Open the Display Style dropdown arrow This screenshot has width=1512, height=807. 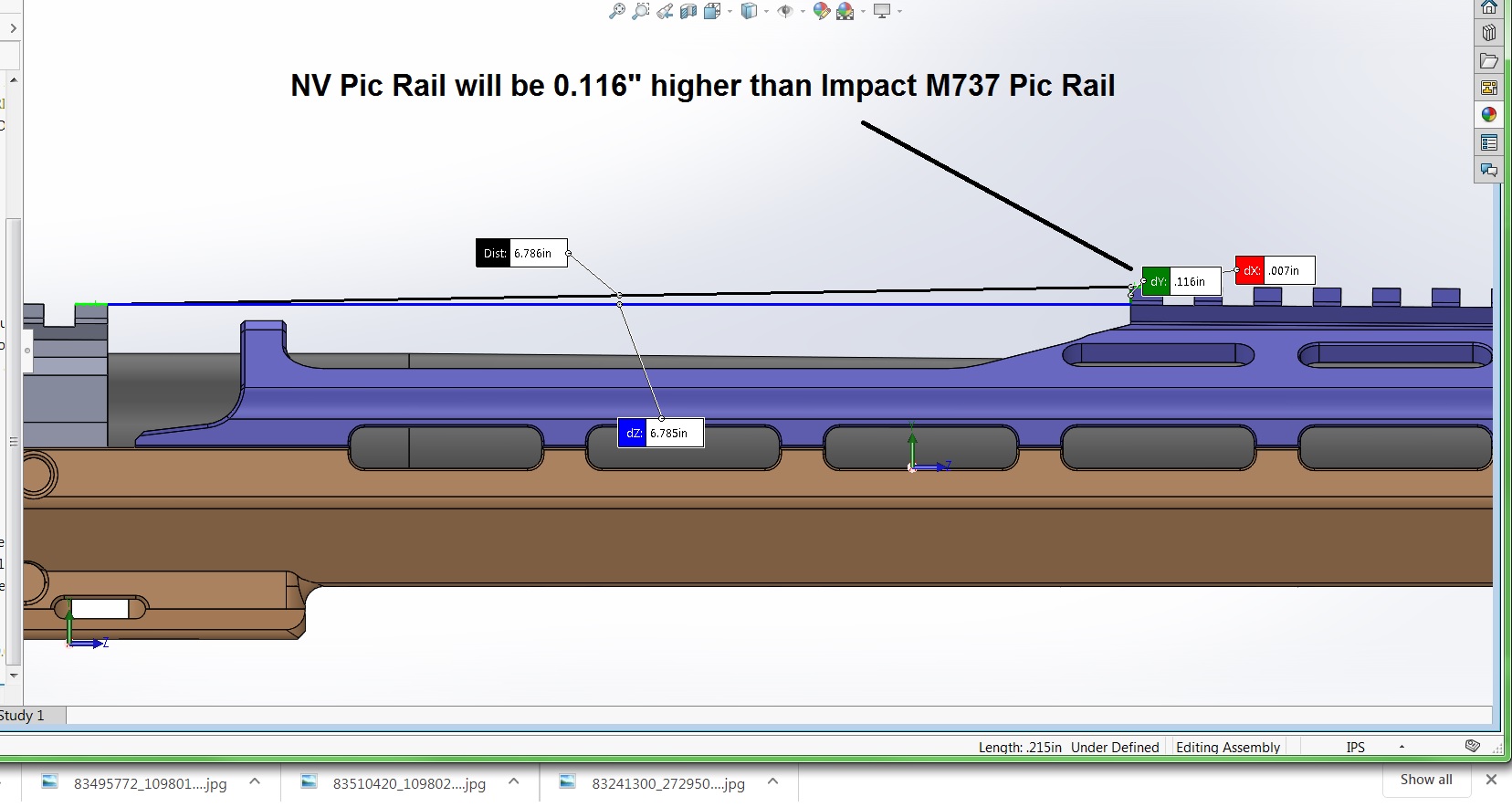[x=766, y=12]
